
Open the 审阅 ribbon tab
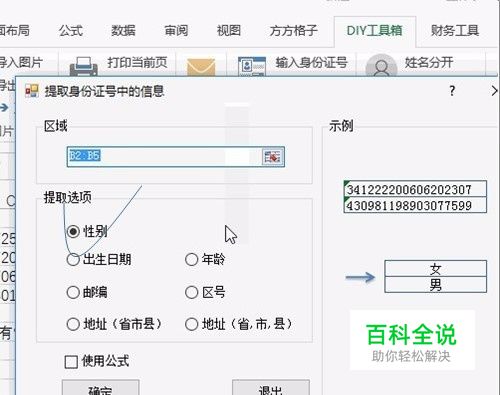point(176,31)
